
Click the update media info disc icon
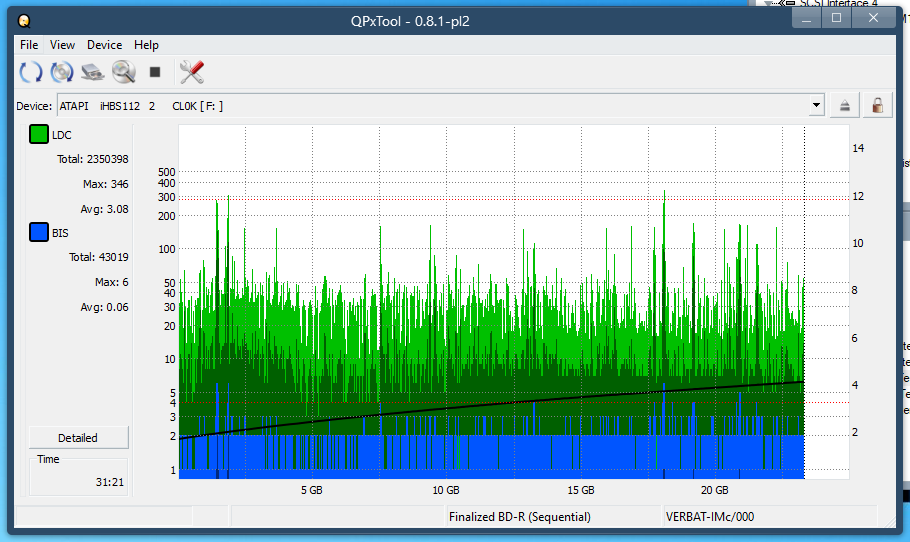coord(62,72)
